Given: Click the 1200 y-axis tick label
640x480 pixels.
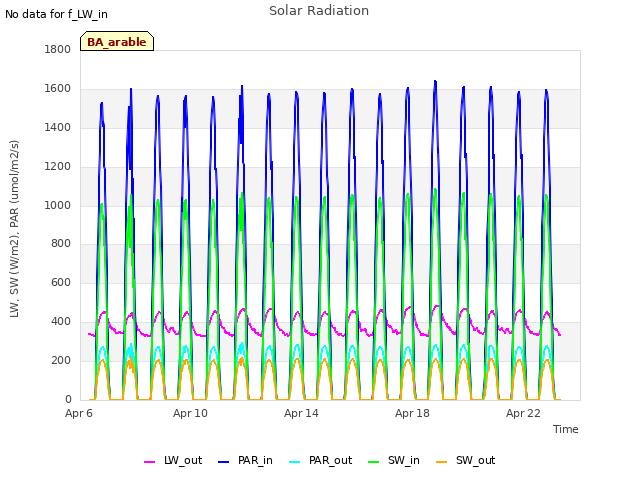Looking at the screenshot, I should coord(58,167).
